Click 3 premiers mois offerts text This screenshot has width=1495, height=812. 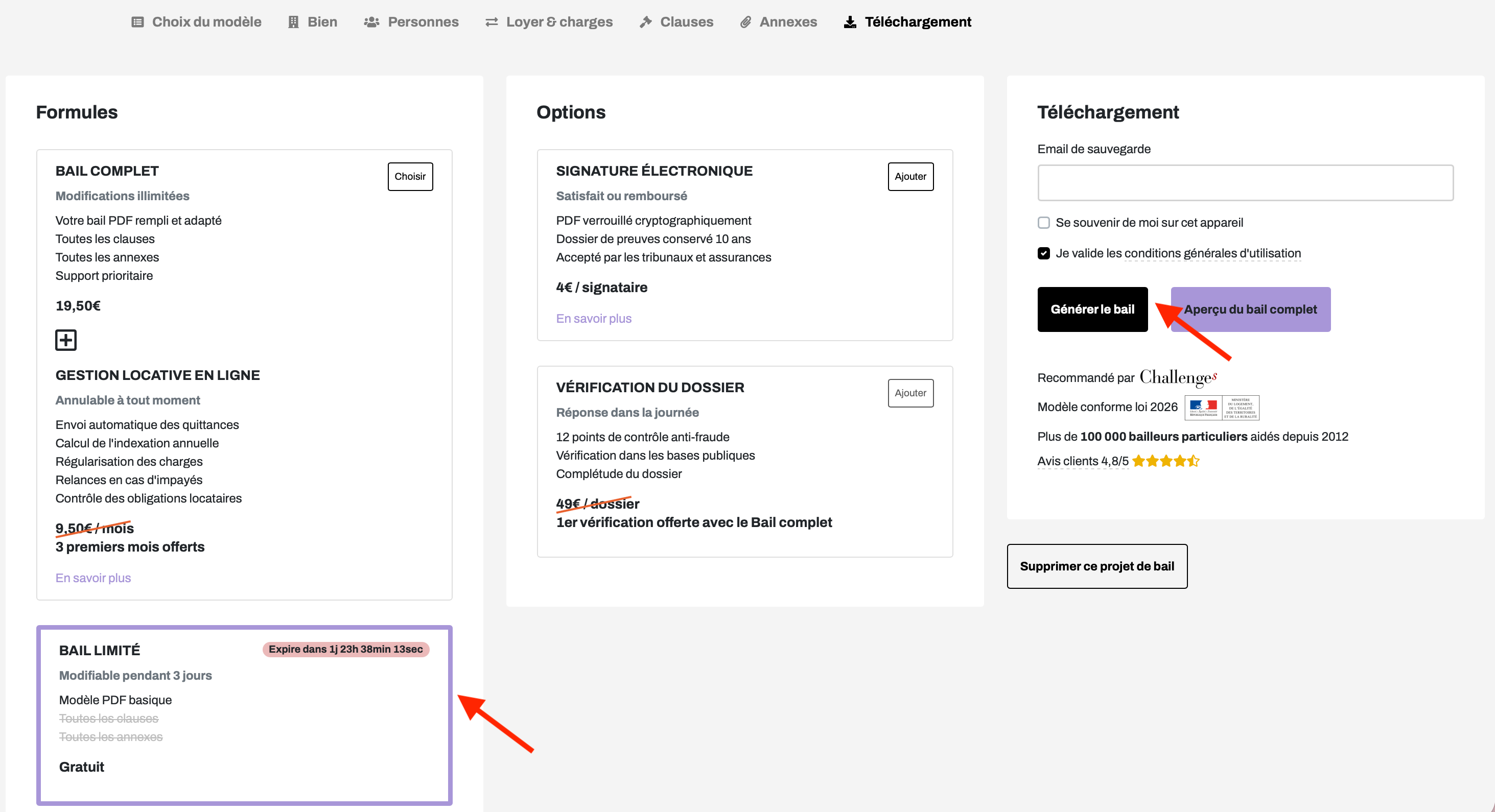[x=130, y=546]
